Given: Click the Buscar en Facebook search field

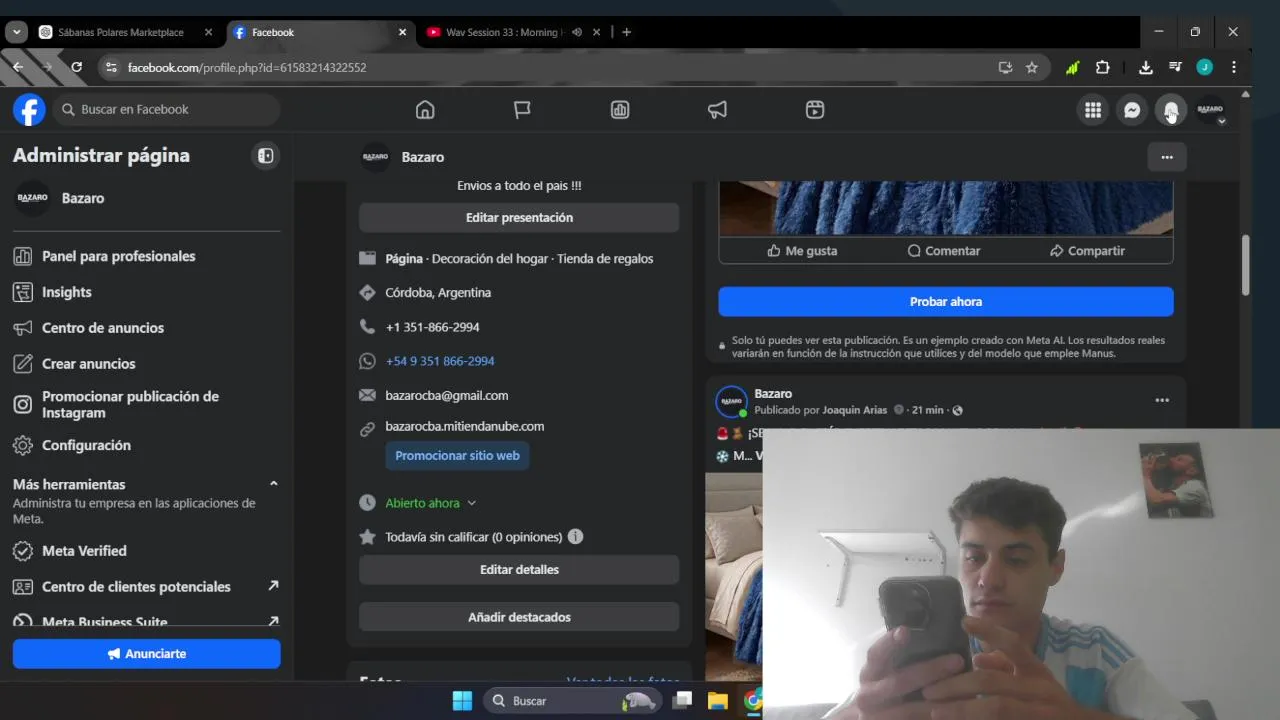Looking at the screenshot, I should [167, 109].
